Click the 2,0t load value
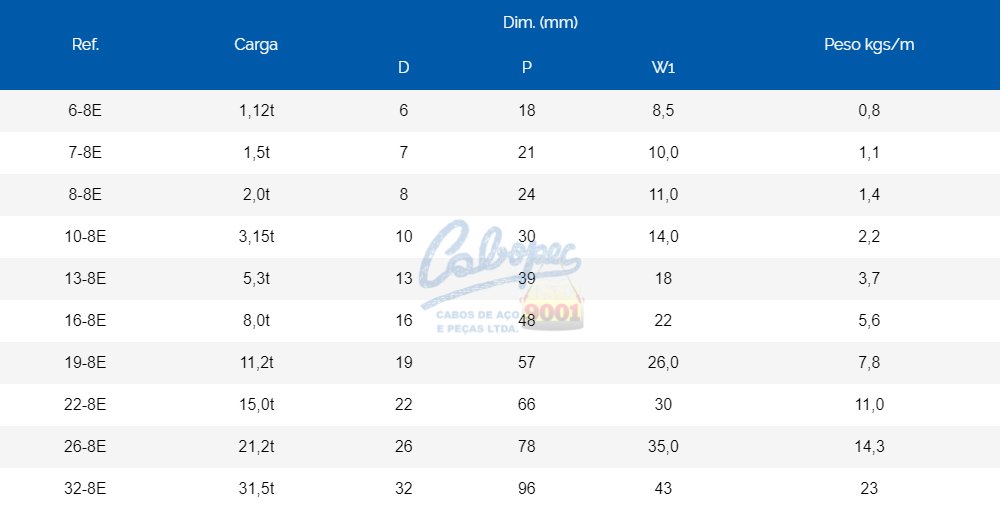Image resolution: width=1001 pixels, height=509 pixels. pyautogui.click(x=256, y=195)
